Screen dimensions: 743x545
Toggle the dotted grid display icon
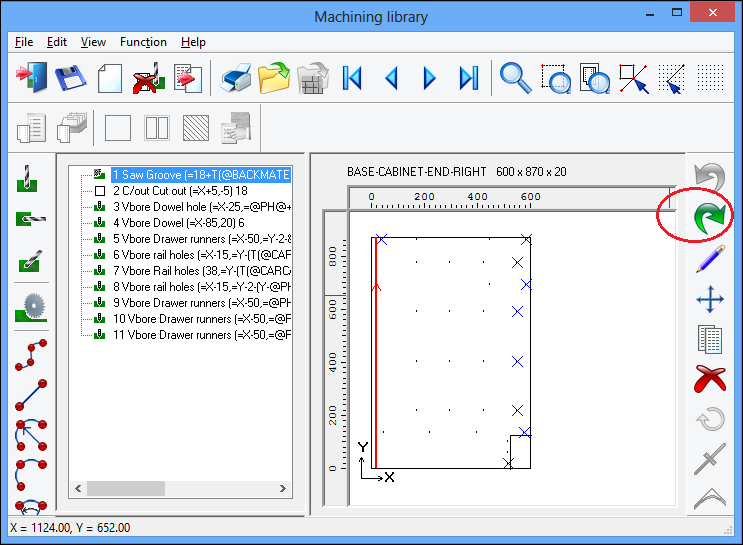[710, 78]
